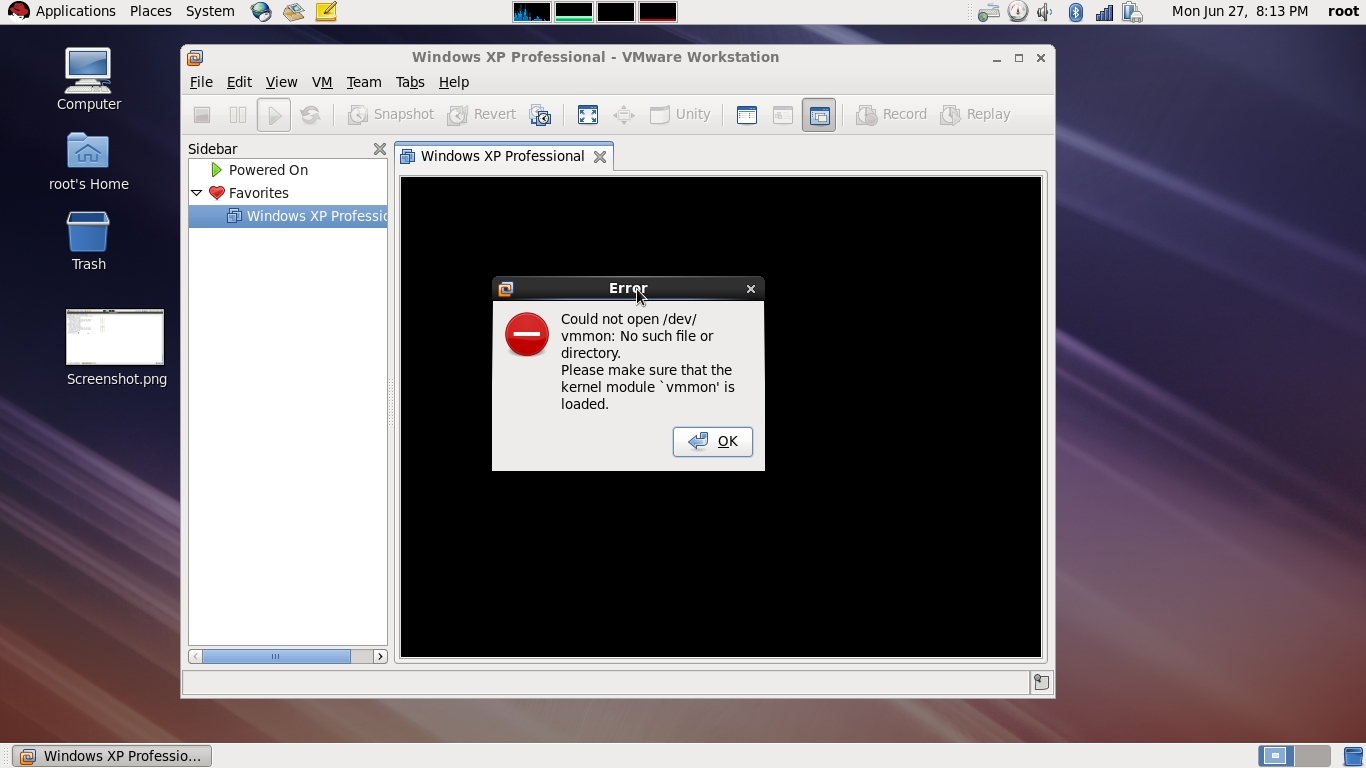Toggle the toolbar visibility icon

point(783,115)
